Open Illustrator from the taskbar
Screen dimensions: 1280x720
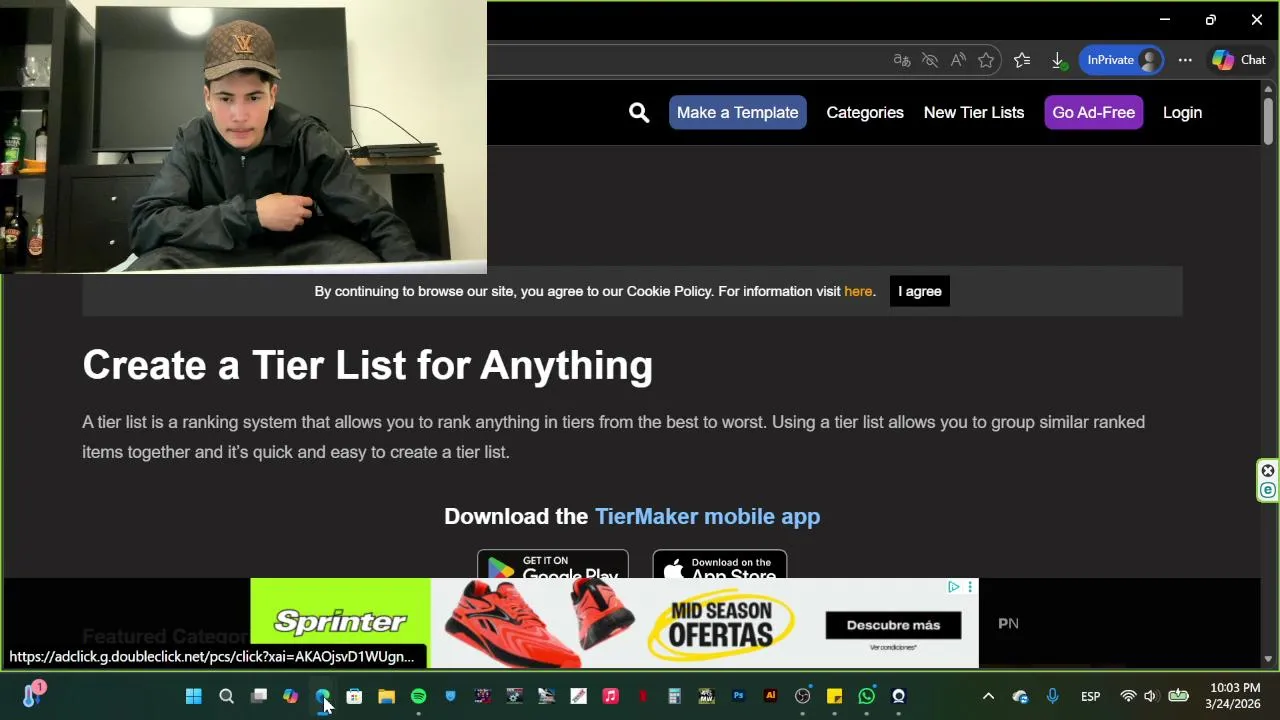[x=770, y=696]
